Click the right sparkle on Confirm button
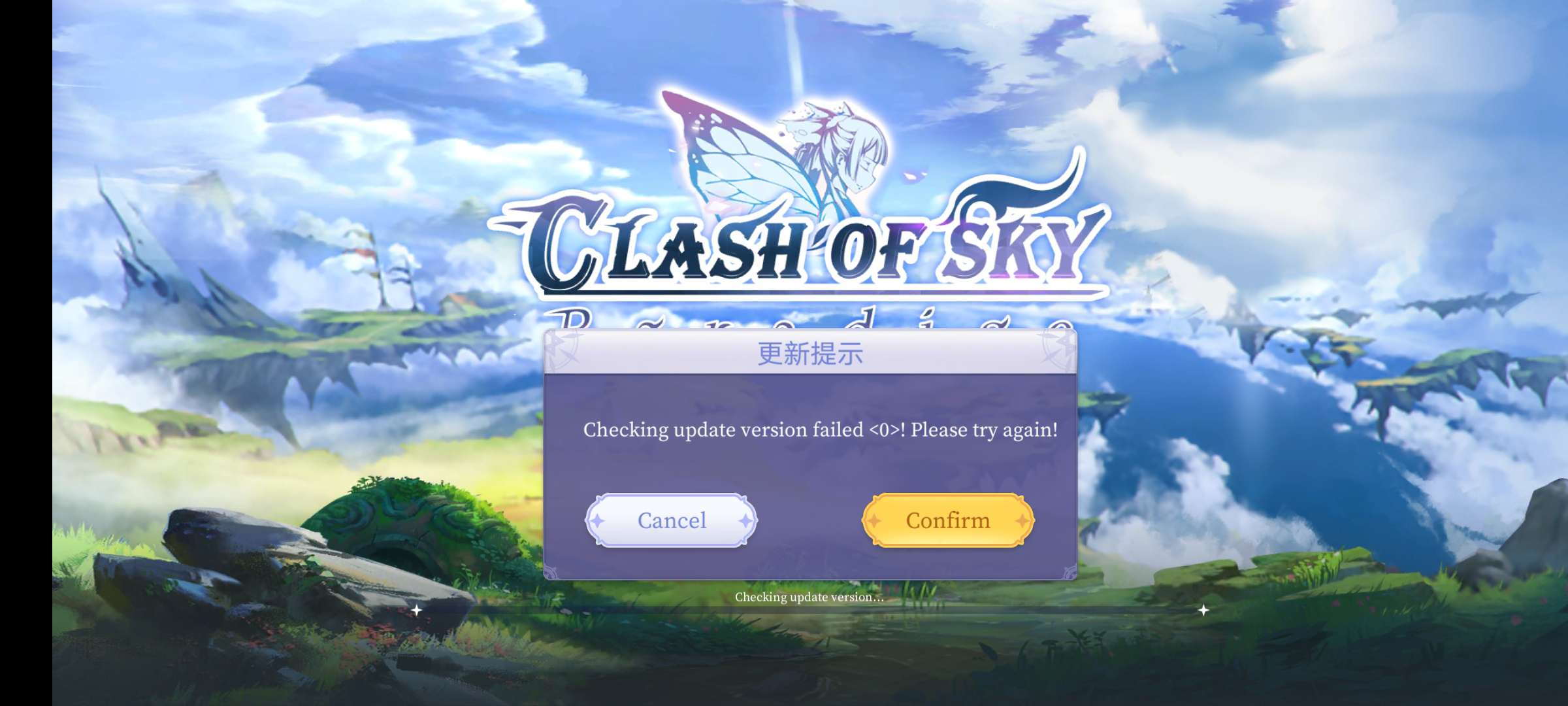 1022,521
